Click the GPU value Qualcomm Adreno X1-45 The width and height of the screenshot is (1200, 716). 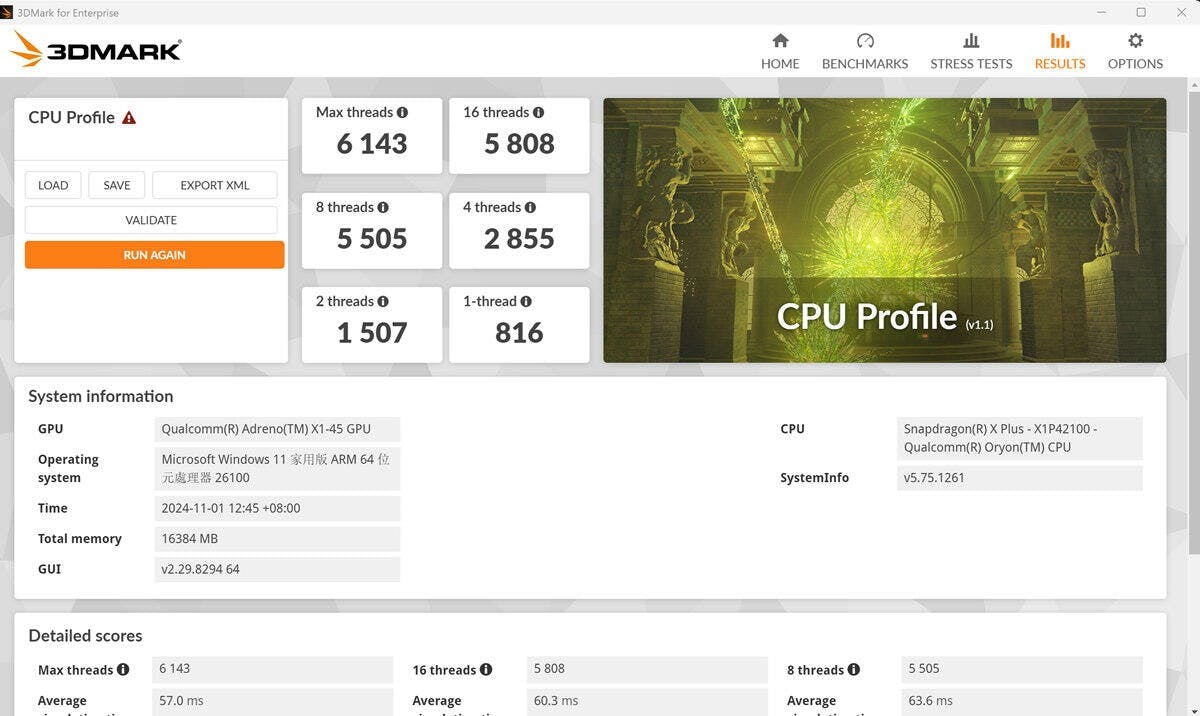tap(277, 429)
